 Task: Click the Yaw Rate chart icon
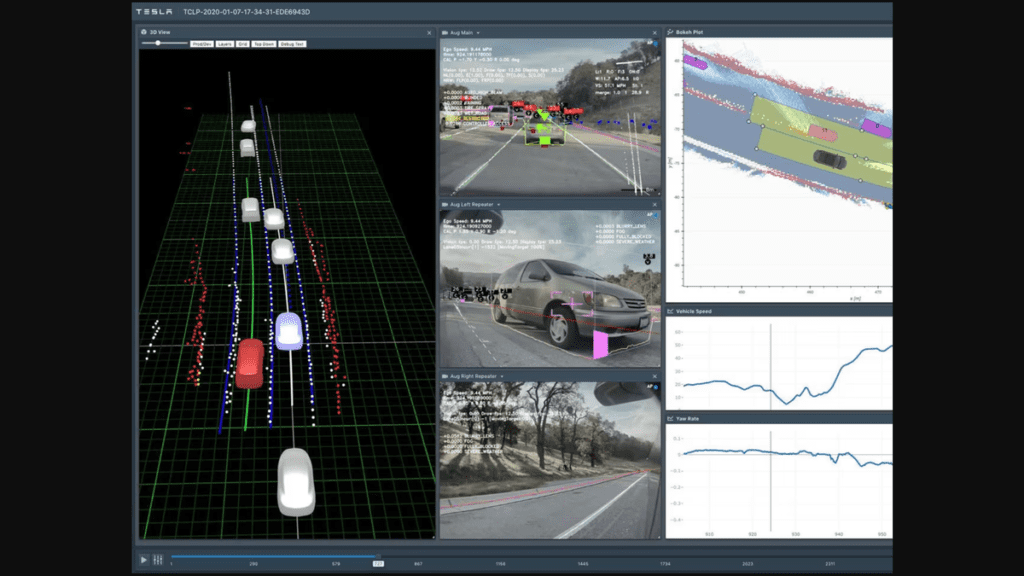[x=670, y=418]
